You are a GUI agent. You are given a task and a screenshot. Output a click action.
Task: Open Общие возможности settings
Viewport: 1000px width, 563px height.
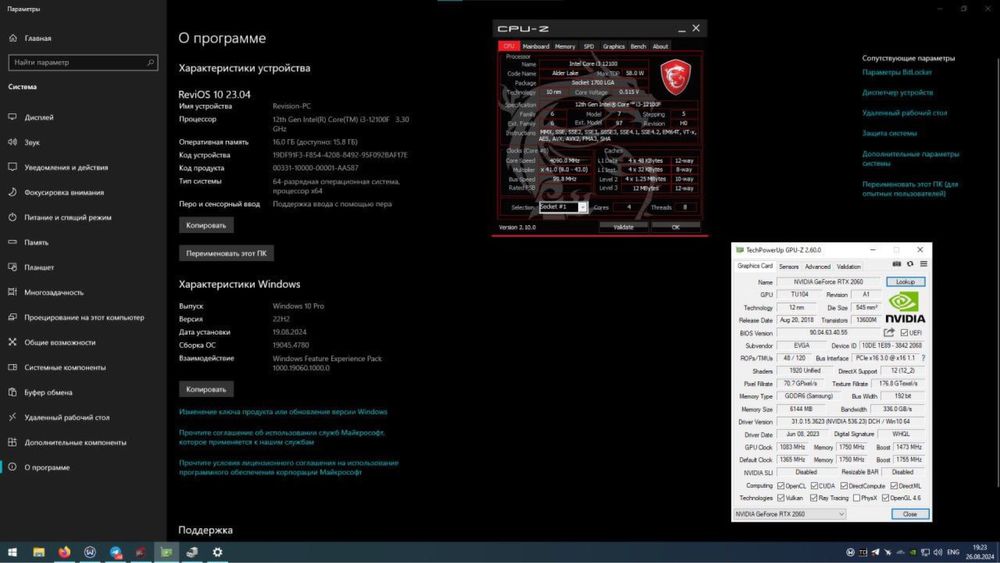59,342
